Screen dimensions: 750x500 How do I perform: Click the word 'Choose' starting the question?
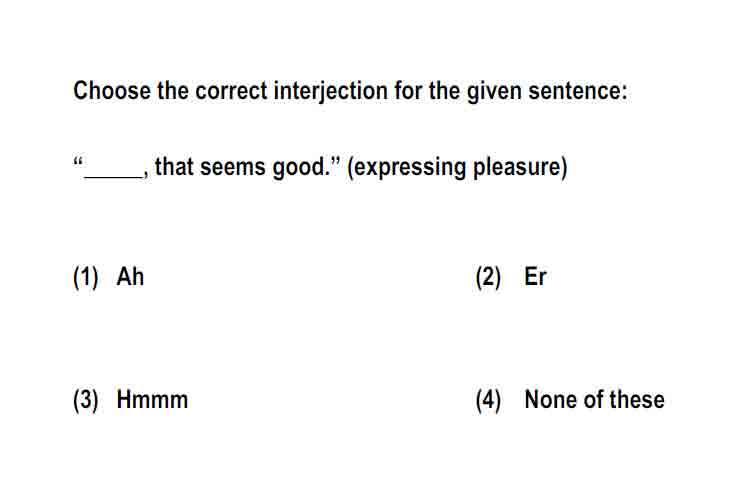112,90
